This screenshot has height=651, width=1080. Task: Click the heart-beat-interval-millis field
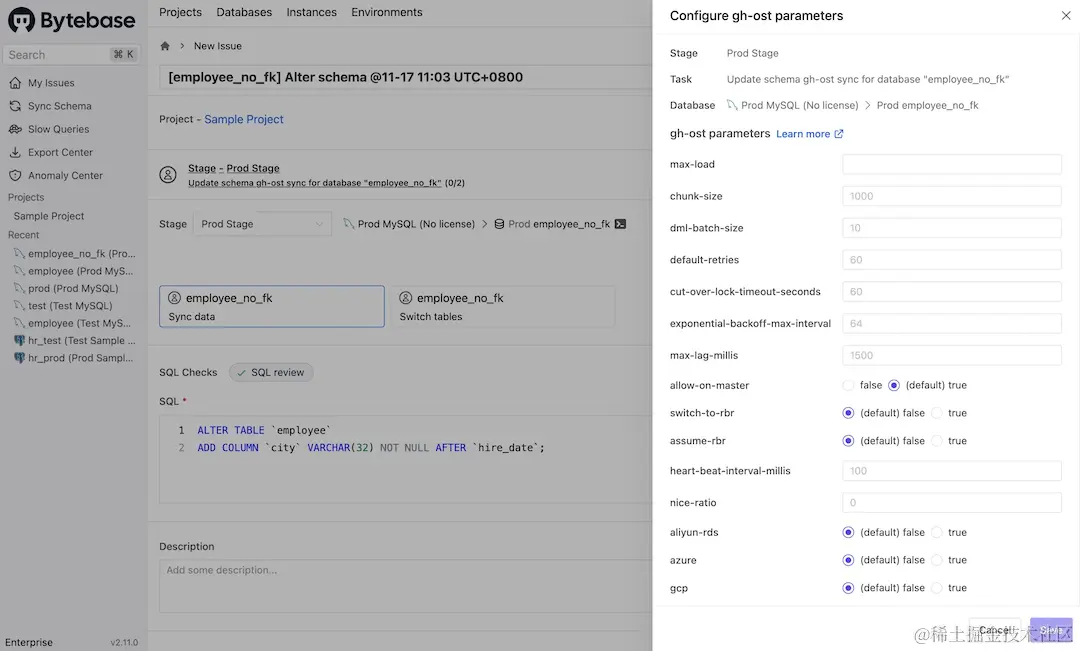point(952,471)
